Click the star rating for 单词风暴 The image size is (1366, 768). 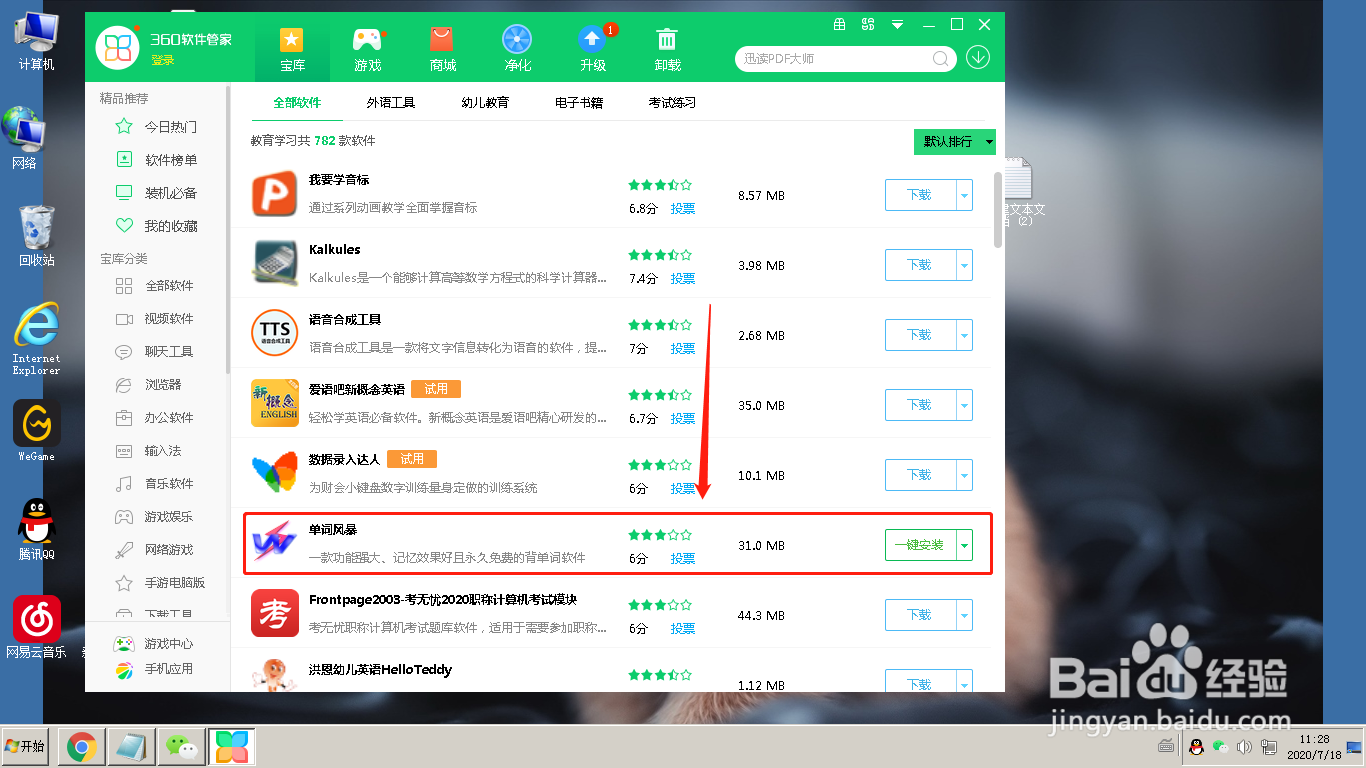660,535
